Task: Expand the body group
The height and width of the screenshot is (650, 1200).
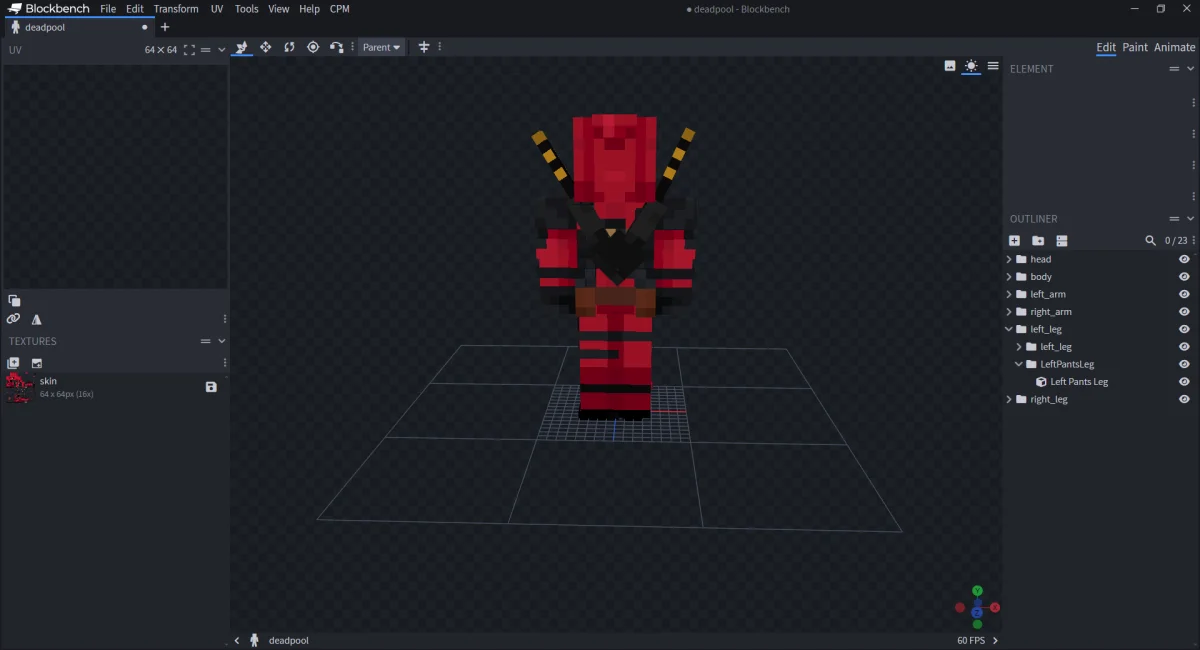Action: 1009,277
